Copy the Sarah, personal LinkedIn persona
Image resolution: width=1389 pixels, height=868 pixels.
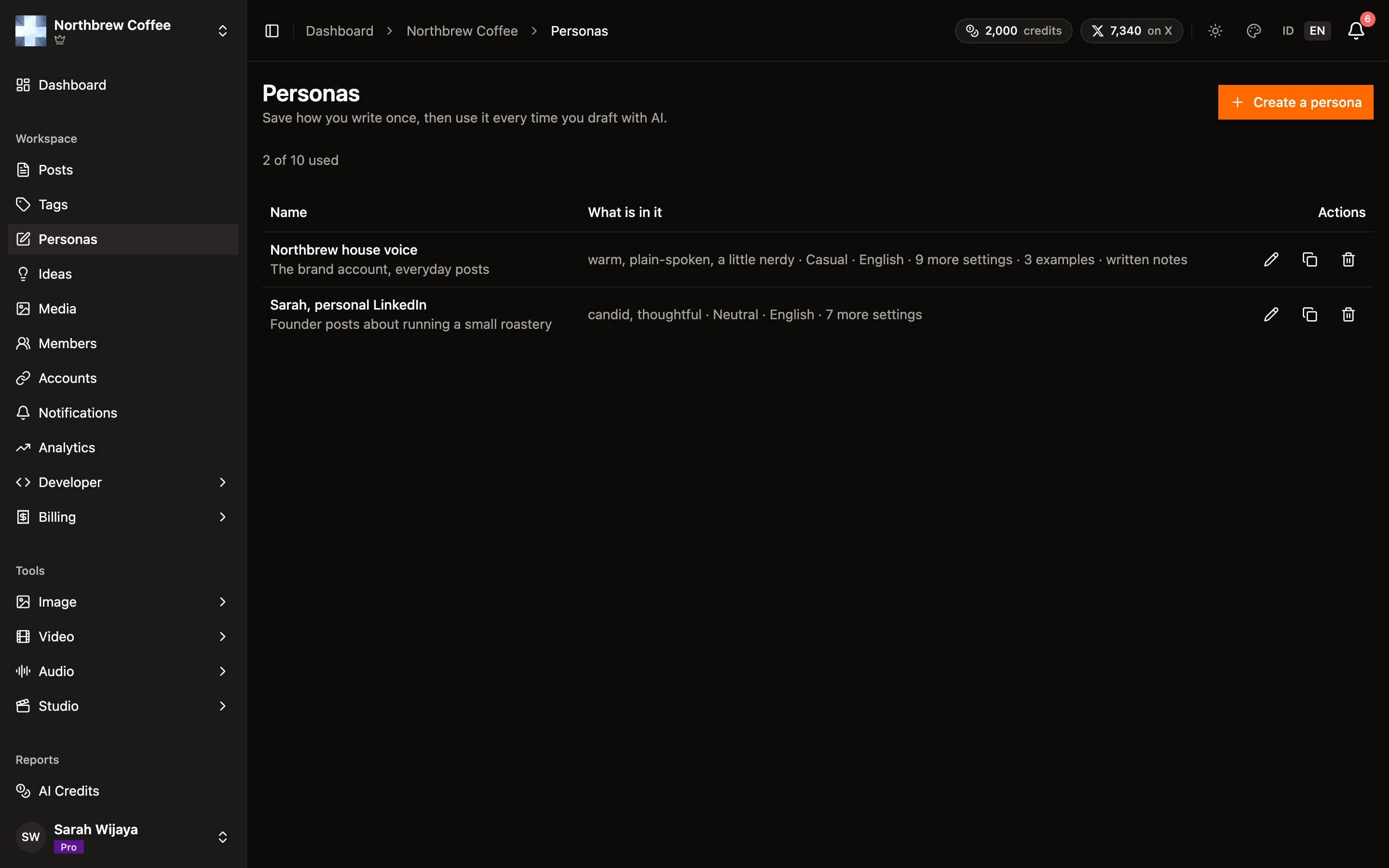[1309, 314]
